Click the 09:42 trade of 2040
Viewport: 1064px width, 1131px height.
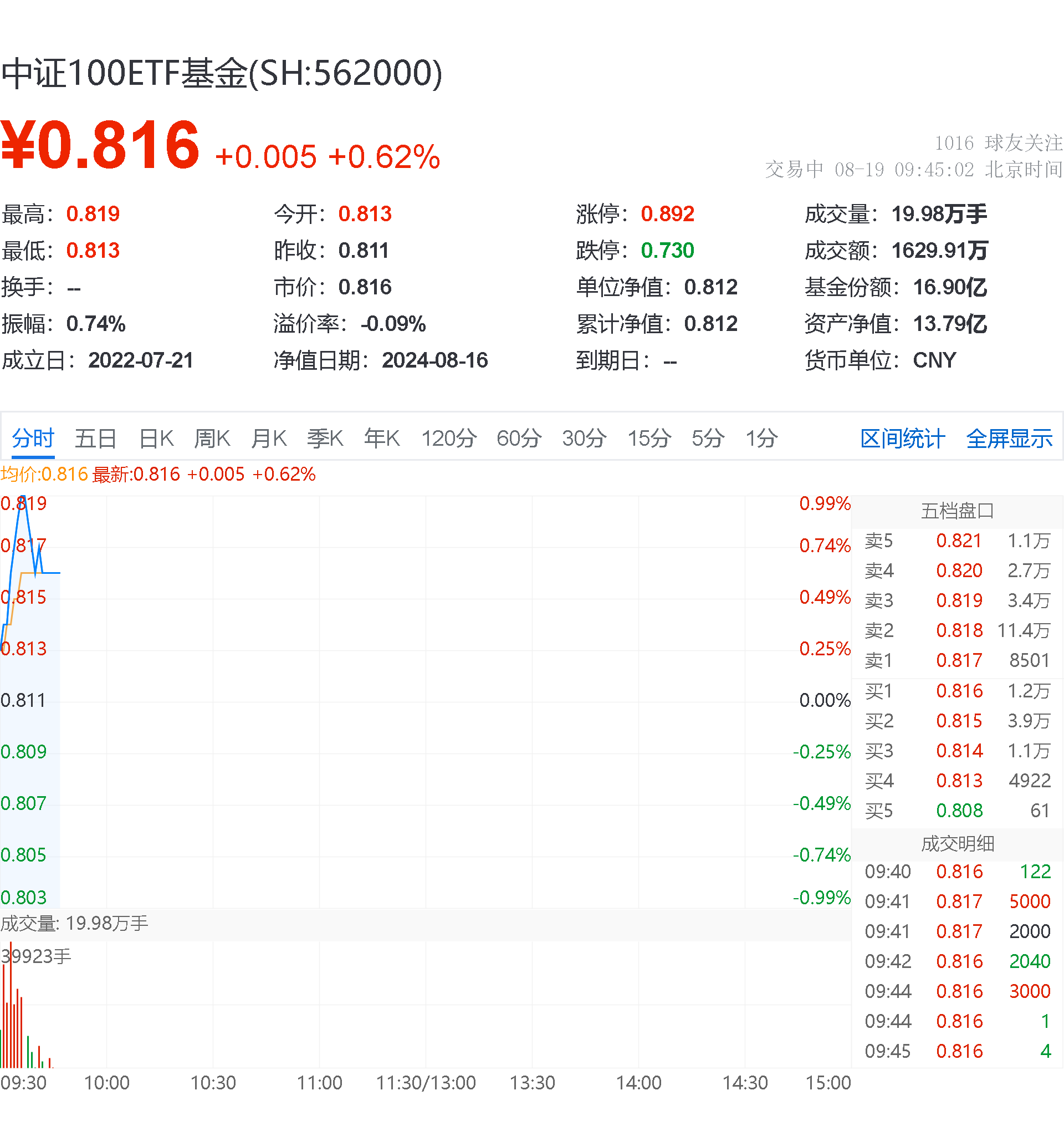[x=958, y=961]
